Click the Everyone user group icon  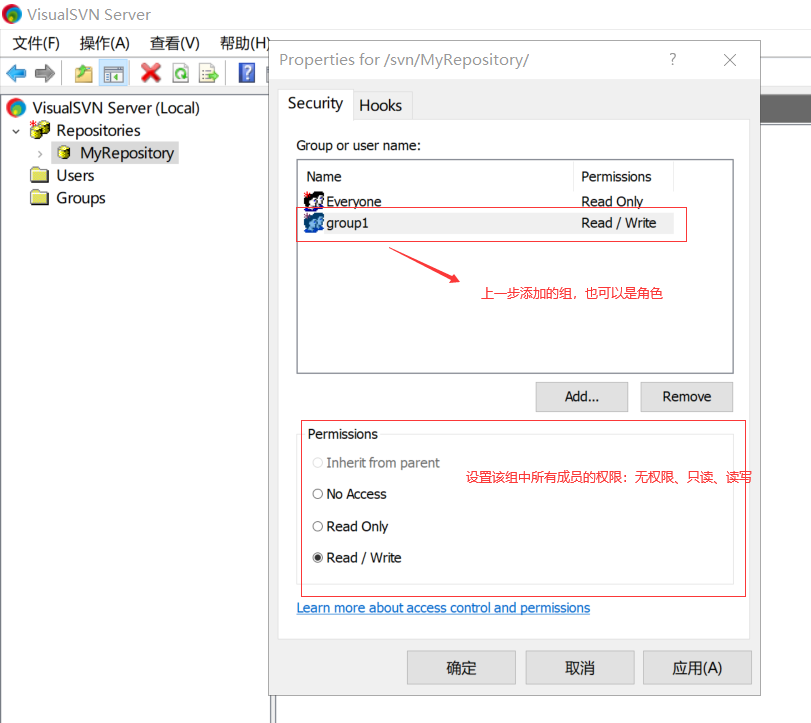(313, 201)
